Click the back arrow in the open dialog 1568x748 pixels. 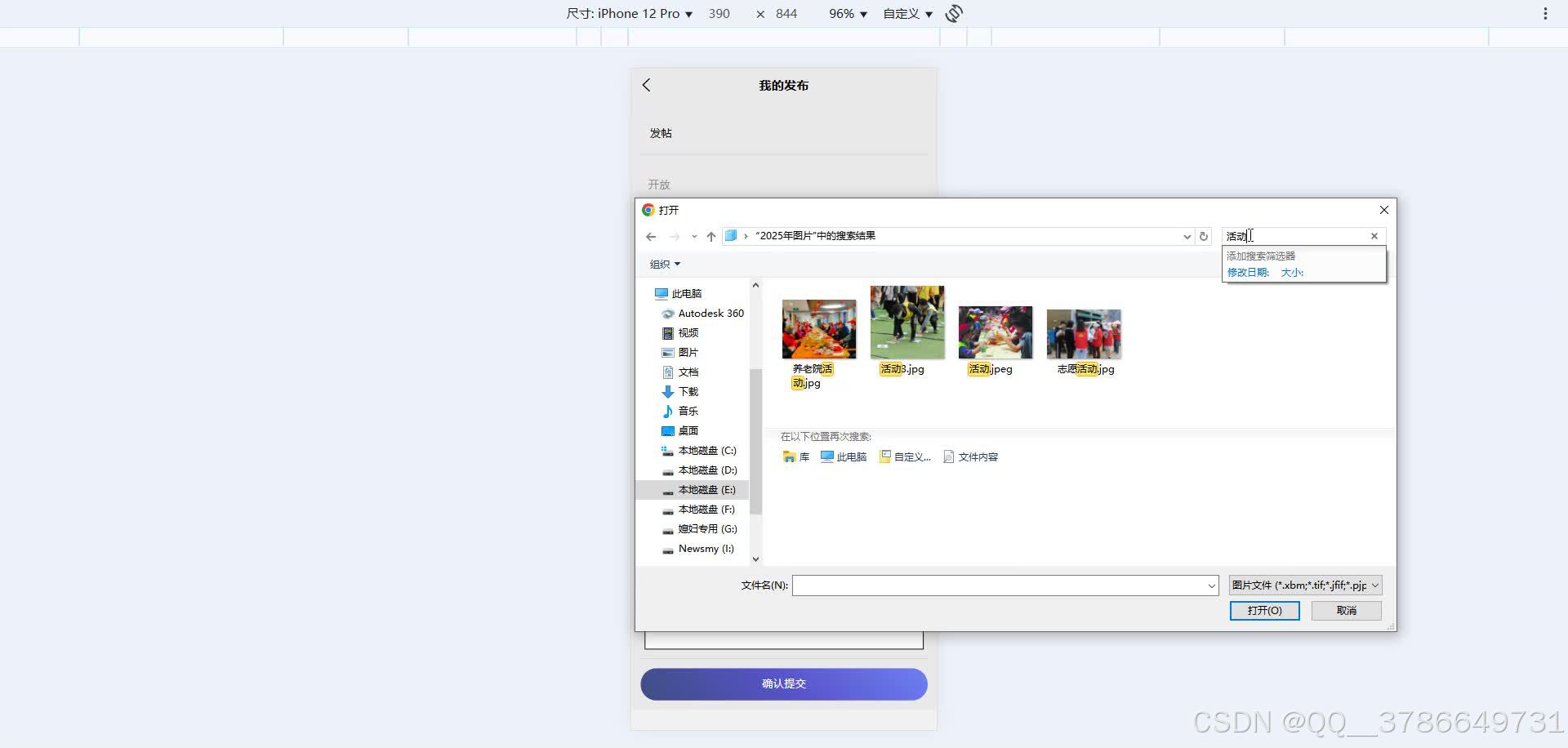click(x=650, y=236)
